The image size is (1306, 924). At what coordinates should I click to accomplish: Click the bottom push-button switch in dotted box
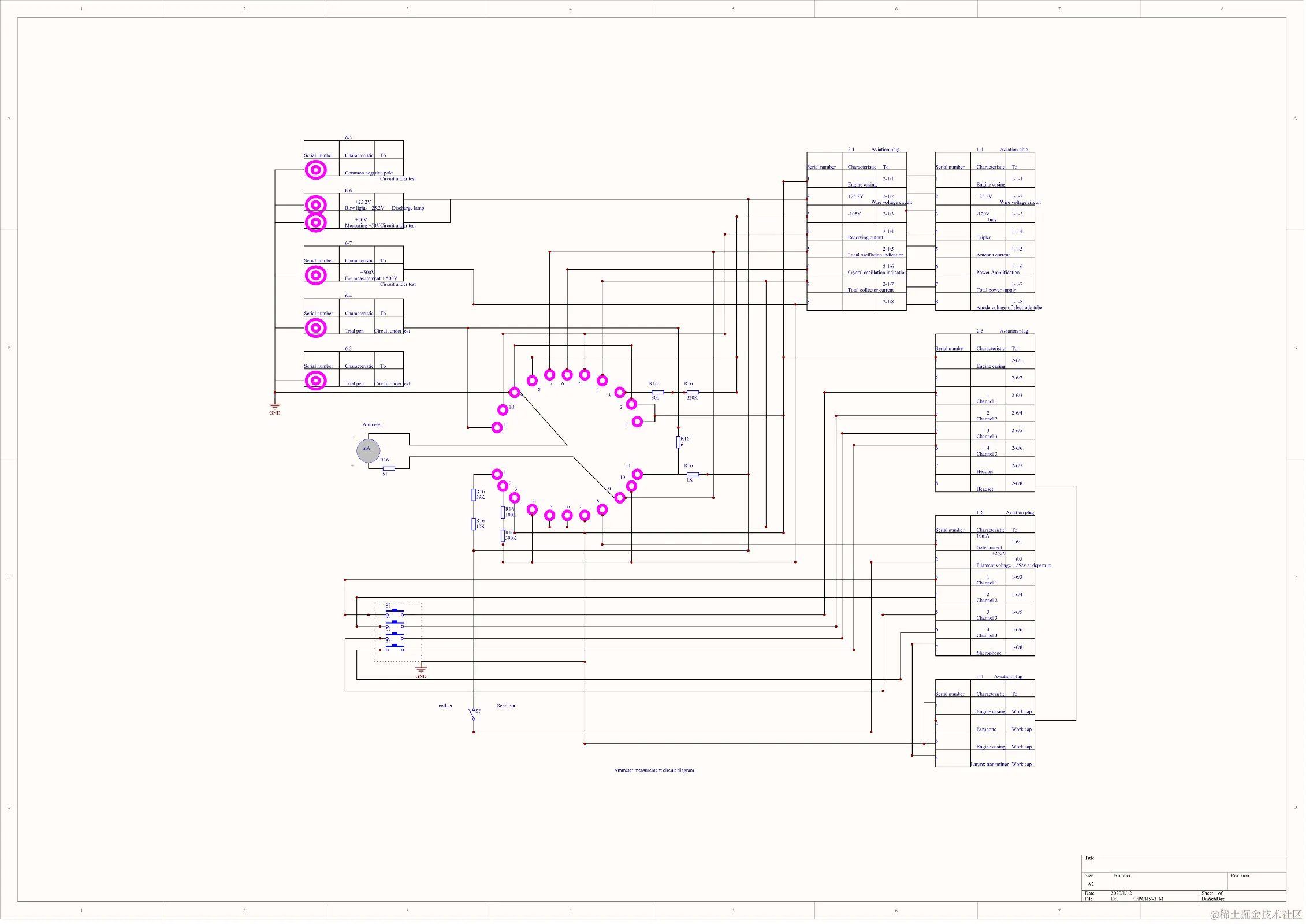pyautogui.click(x=395, y=647)
